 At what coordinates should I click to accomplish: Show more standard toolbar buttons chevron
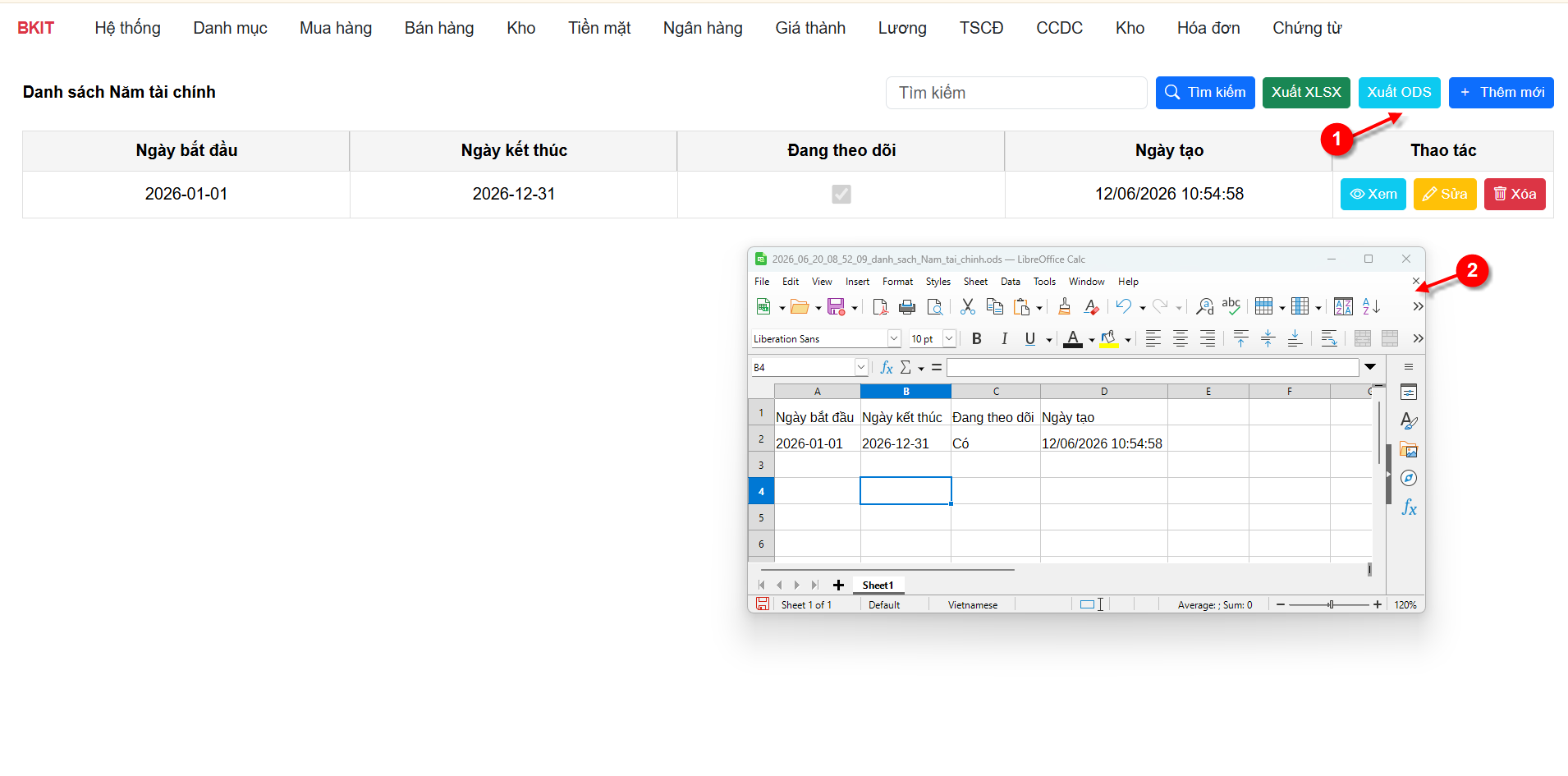tap(1418, 307)
